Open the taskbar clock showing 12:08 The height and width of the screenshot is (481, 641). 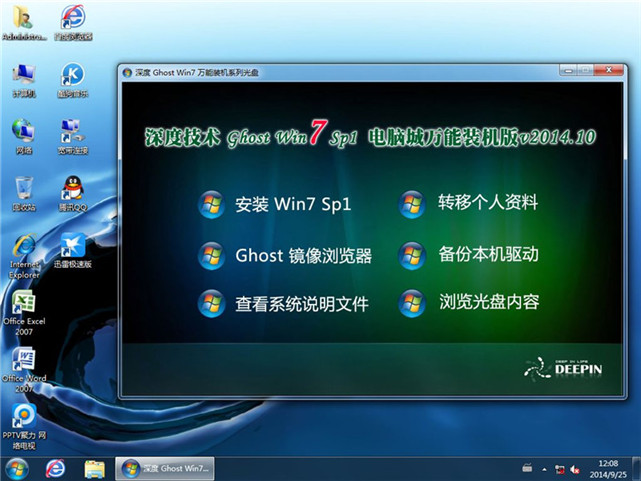point(608,469)
